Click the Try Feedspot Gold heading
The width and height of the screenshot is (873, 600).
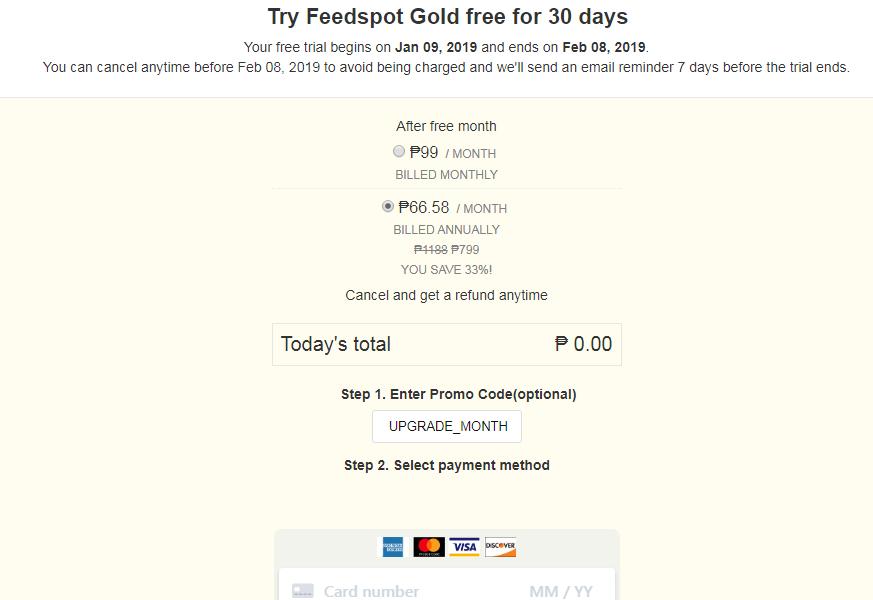446,16
